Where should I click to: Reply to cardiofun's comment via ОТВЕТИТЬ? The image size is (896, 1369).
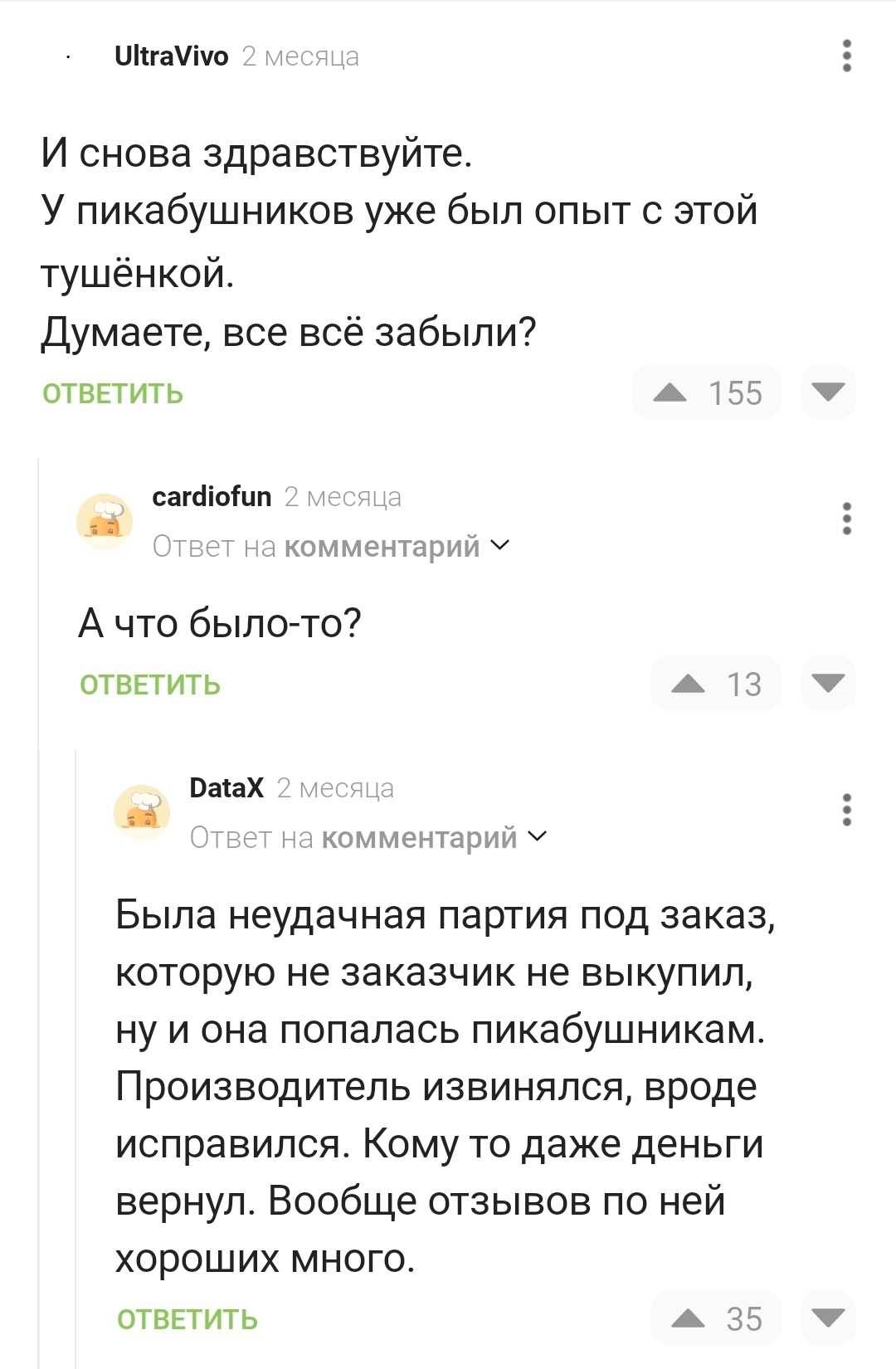click(x=150, y=684)
